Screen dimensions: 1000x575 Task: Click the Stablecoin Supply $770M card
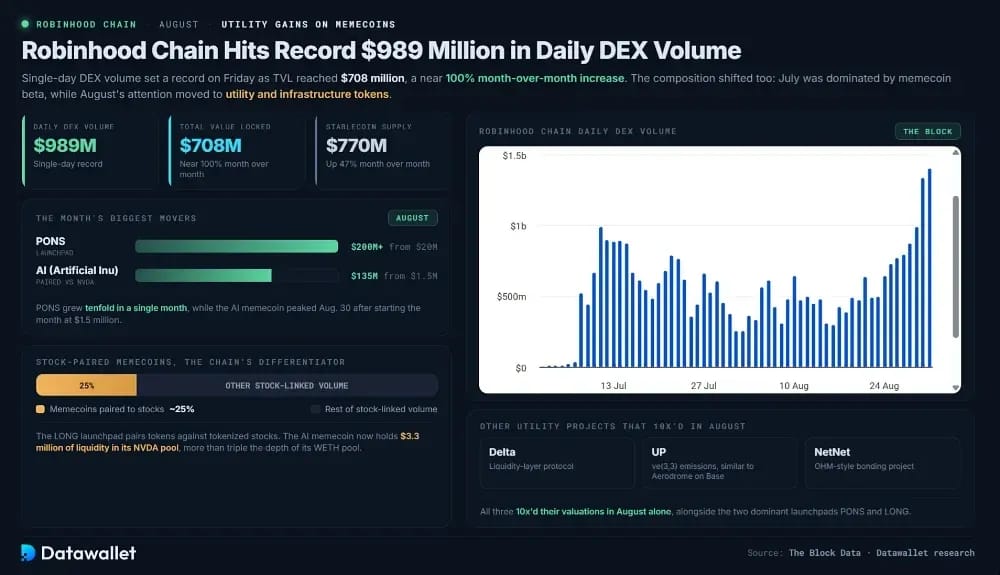(382, 151)
